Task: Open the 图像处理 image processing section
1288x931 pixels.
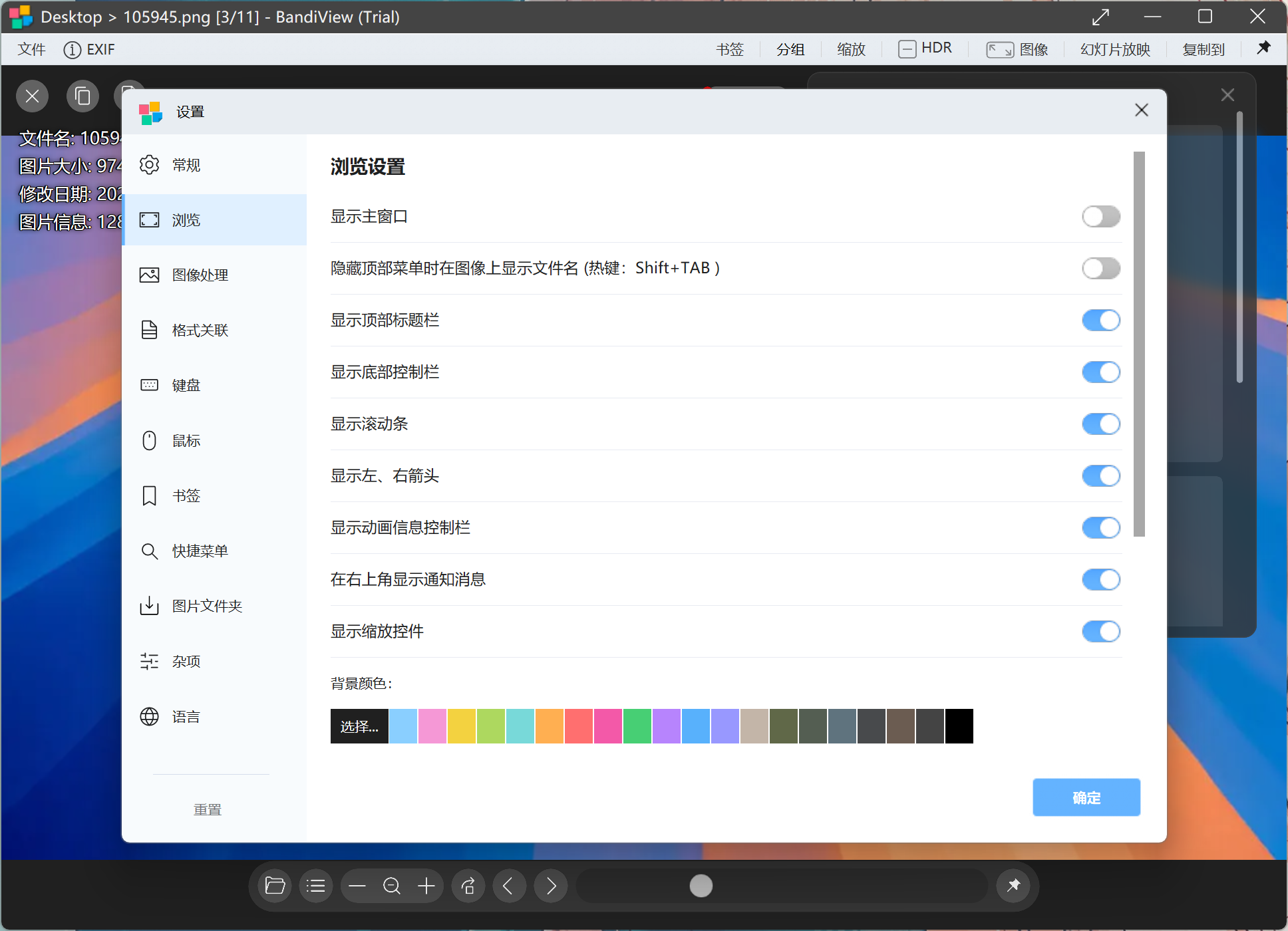Action: tap(214, 275)
